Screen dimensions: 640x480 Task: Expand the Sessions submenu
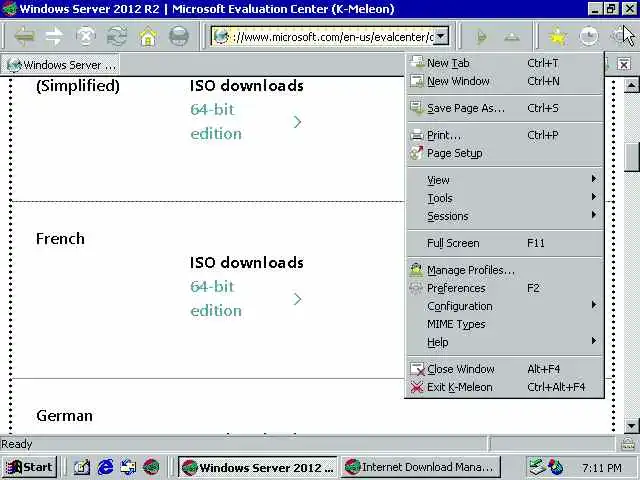click(504, 216)
